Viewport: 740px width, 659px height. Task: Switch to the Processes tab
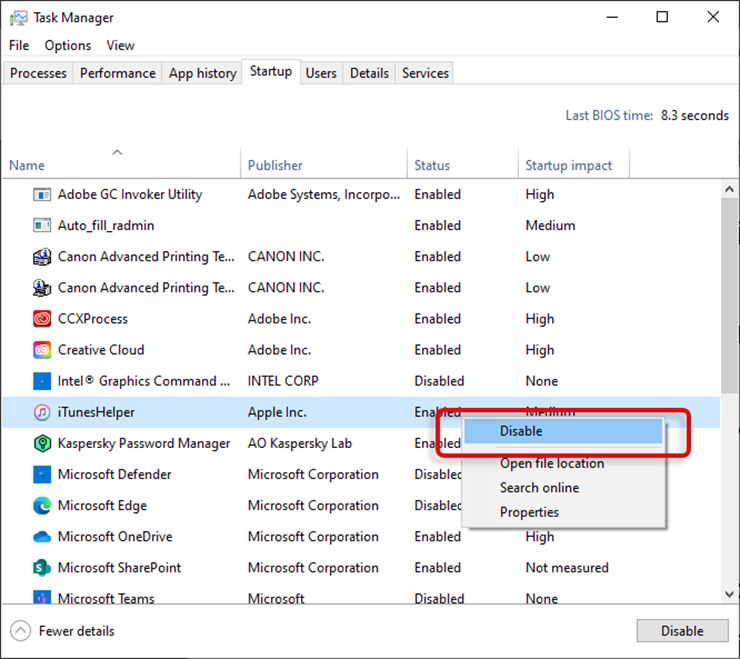38,73
